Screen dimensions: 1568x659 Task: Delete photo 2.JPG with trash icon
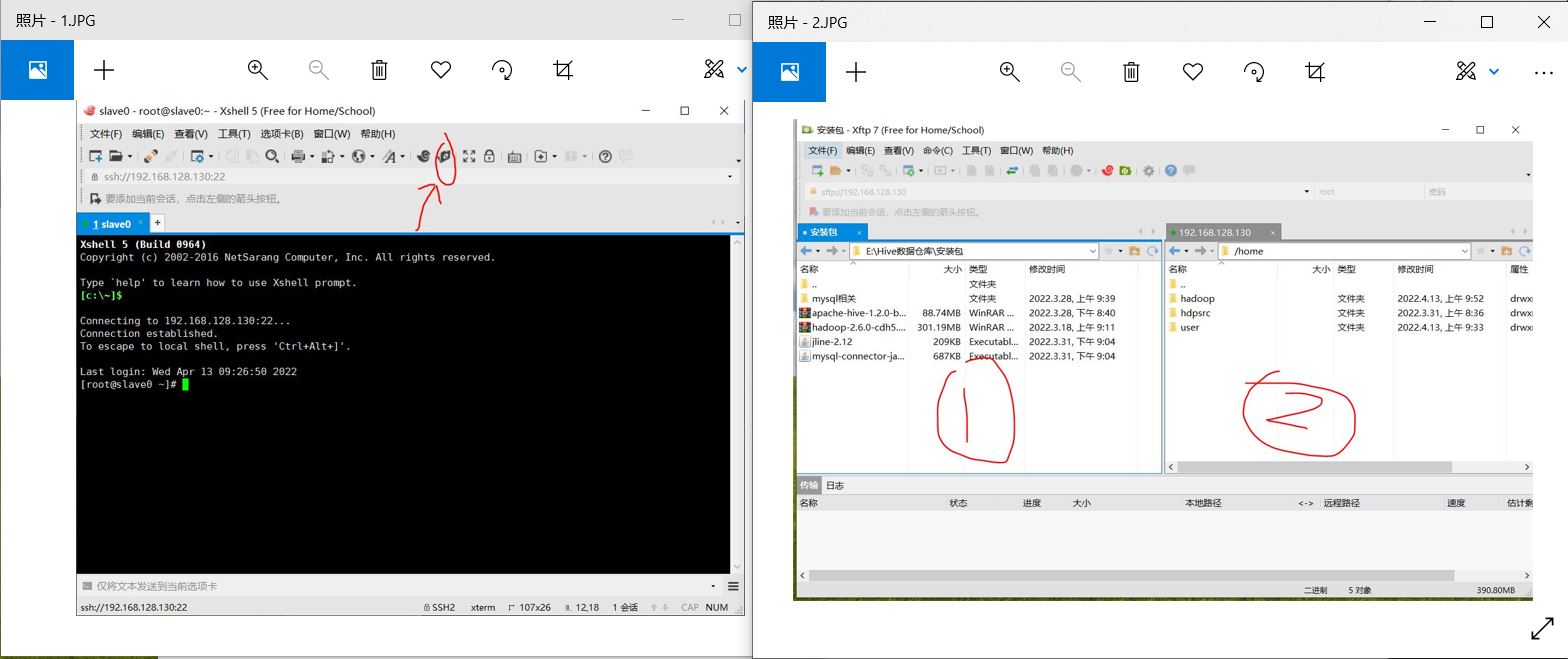coord(1131,71)
